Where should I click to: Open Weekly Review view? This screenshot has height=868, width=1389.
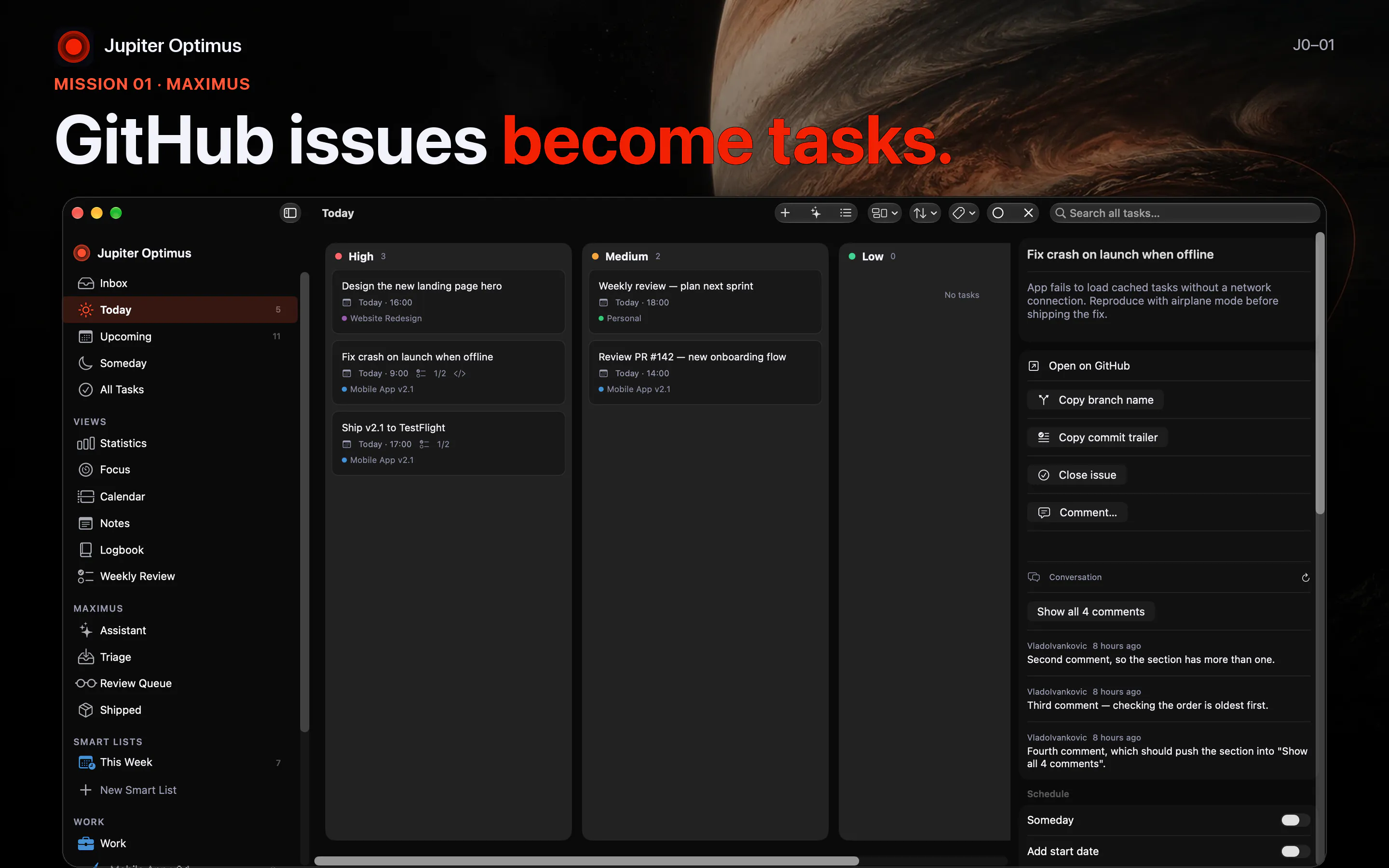[x=180, y=576]
